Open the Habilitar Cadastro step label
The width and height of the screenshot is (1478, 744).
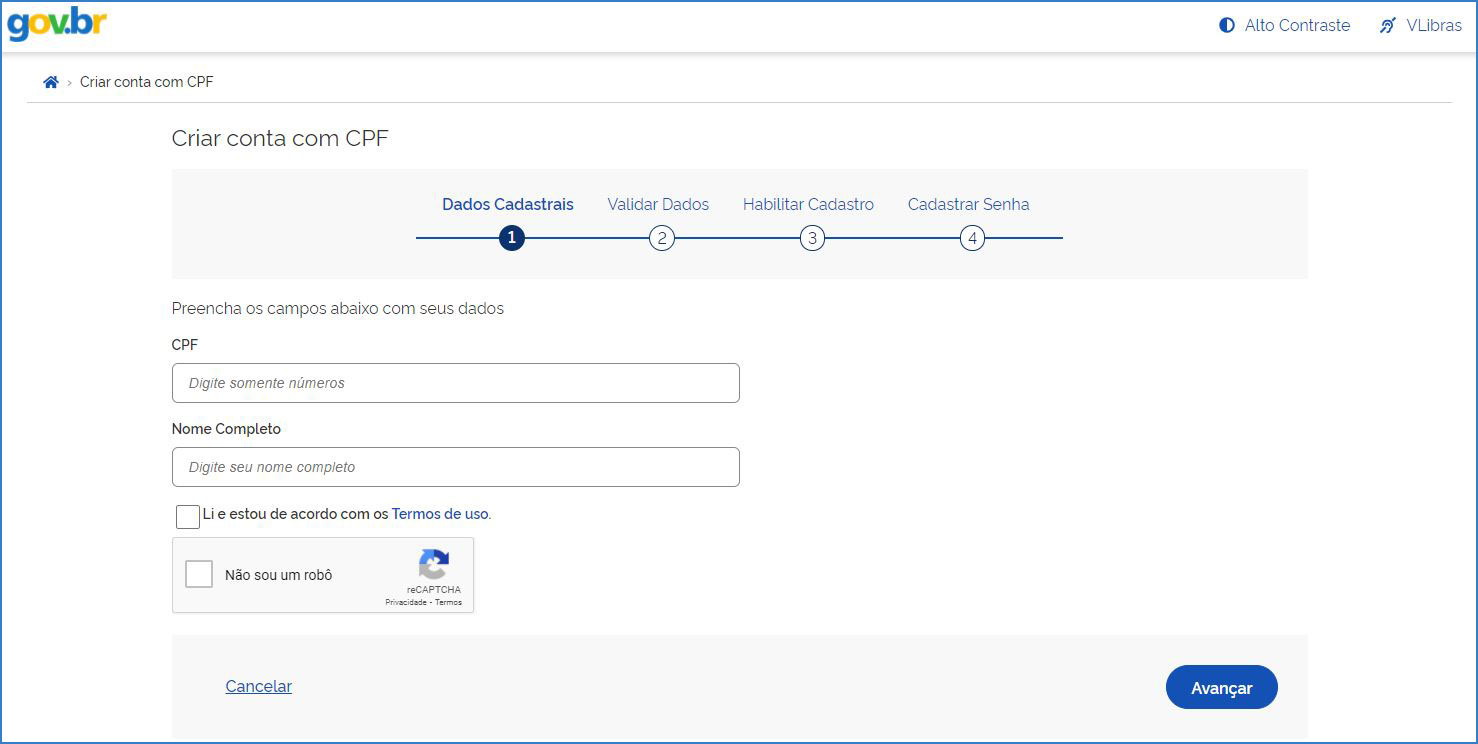click(x=808, y=204)
